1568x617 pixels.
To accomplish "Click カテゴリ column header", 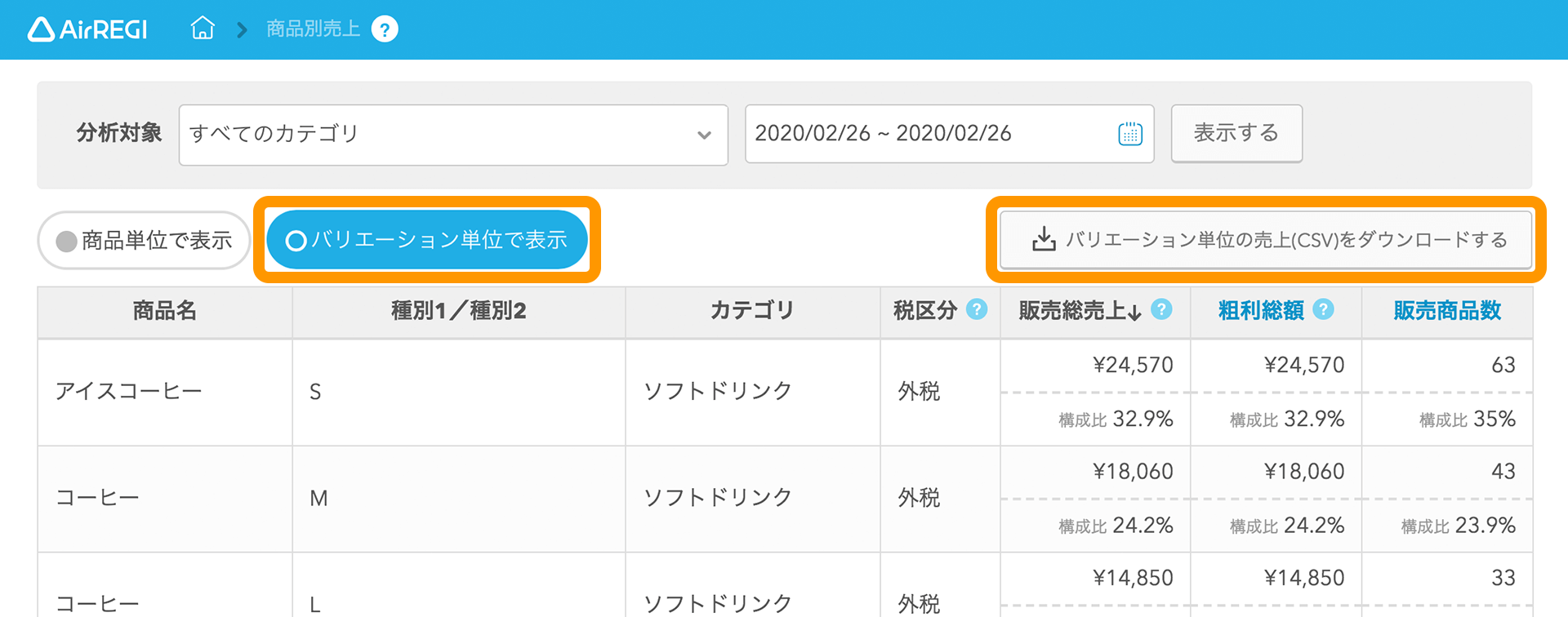I will [x=752, y=310].
